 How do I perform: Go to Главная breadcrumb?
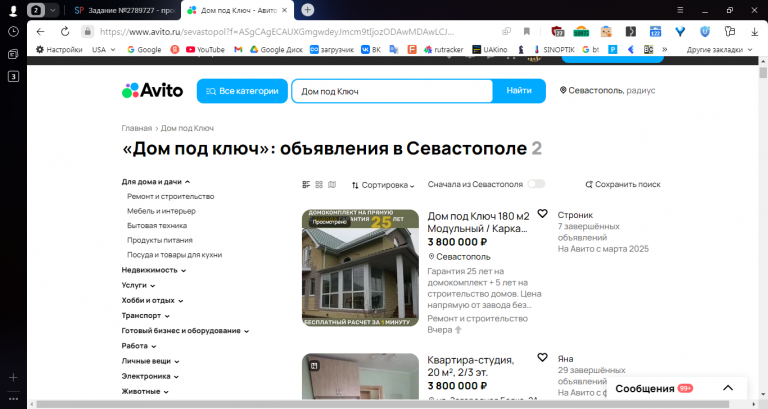(137, 128)
